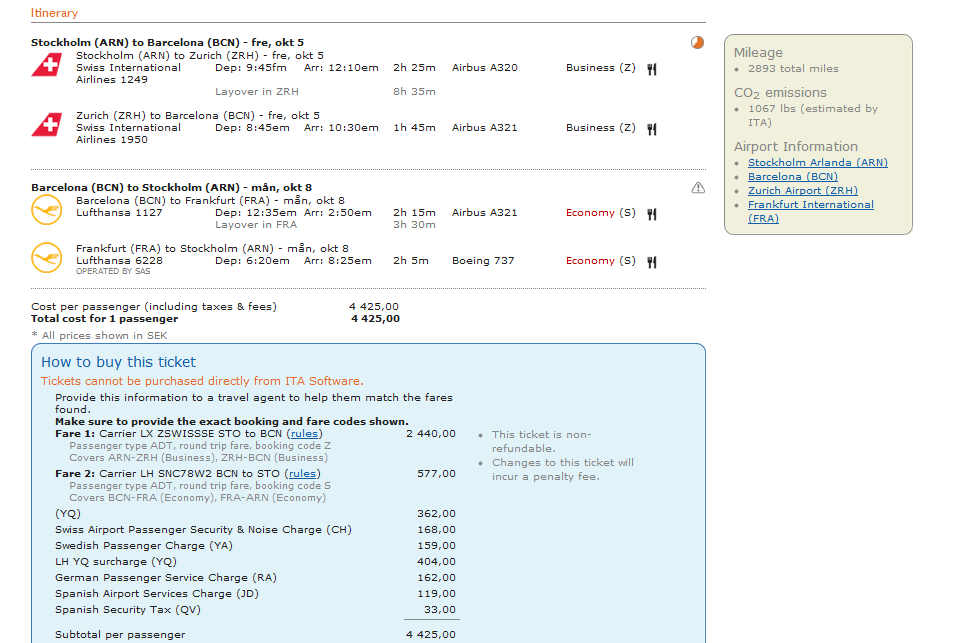Click 'Tickets cannot be purchased directly' notice
Image resolution: width=953 pixels, height=643 pixels.
coord(202,381)
